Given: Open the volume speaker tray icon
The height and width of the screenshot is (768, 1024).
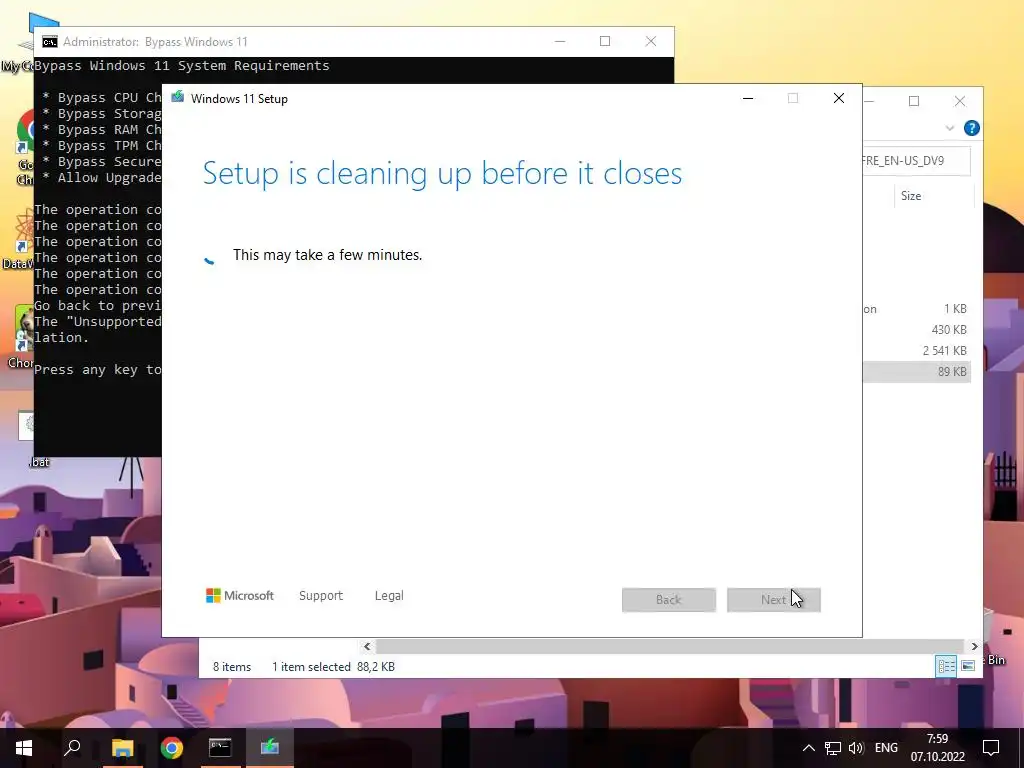Looking at the screenshot, I should click(x=856, y=748).
